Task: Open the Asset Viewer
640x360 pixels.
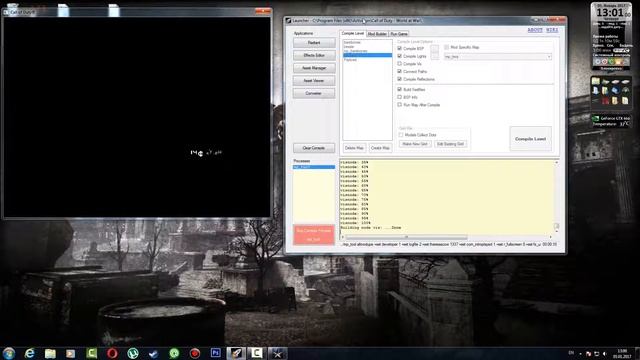Action: (x=314, y=81)
